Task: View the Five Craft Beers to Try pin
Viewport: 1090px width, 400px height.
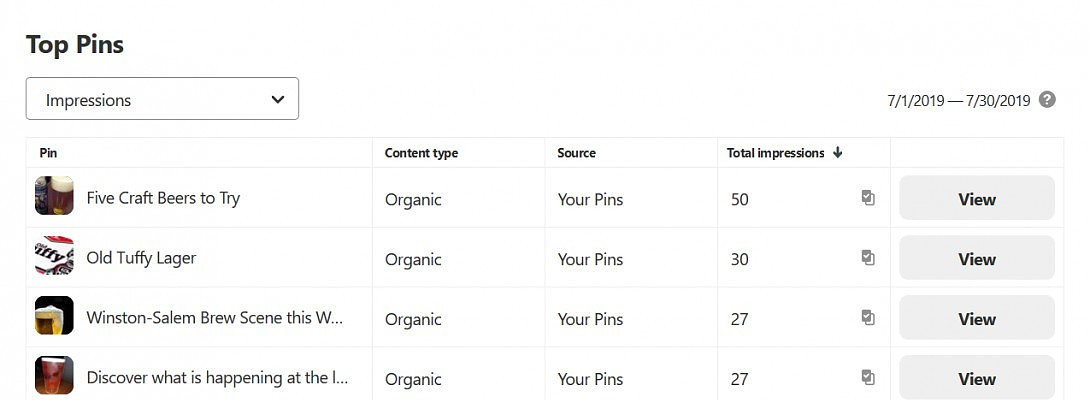Action: [x=976, y=198]
